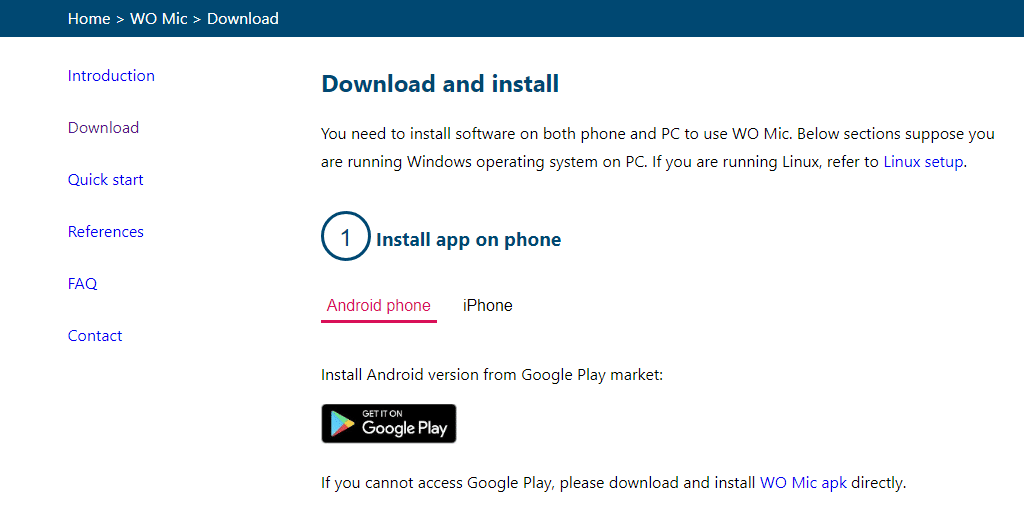Image resolution: width=1024 pixels, height=514 pixels.
Task: Open the FAQ sidebar link
Action: [82, 284]
